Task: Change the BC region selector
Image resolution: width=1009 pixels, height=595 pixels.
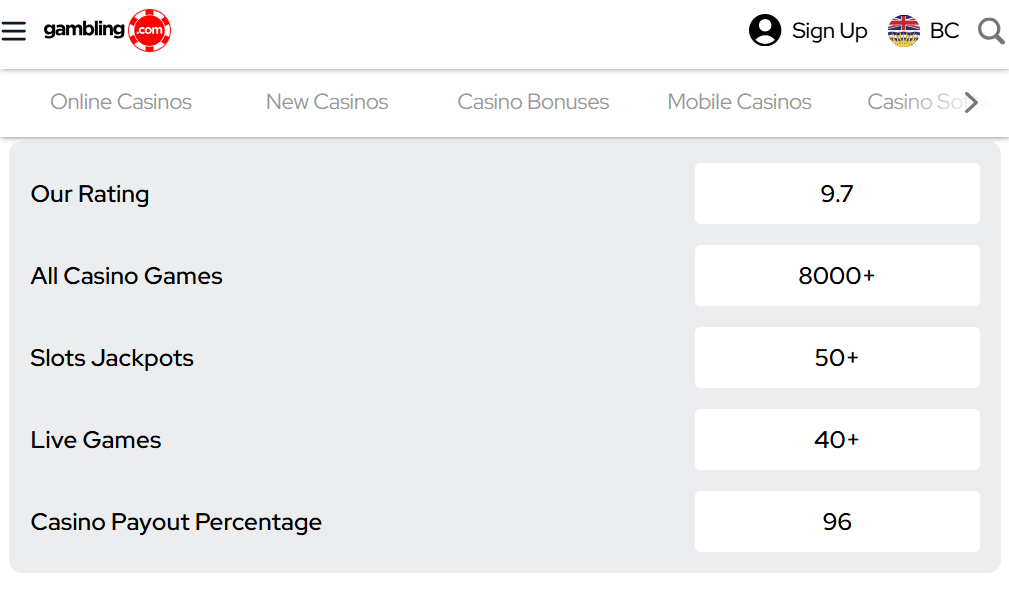Action: [x=944, y=31]
